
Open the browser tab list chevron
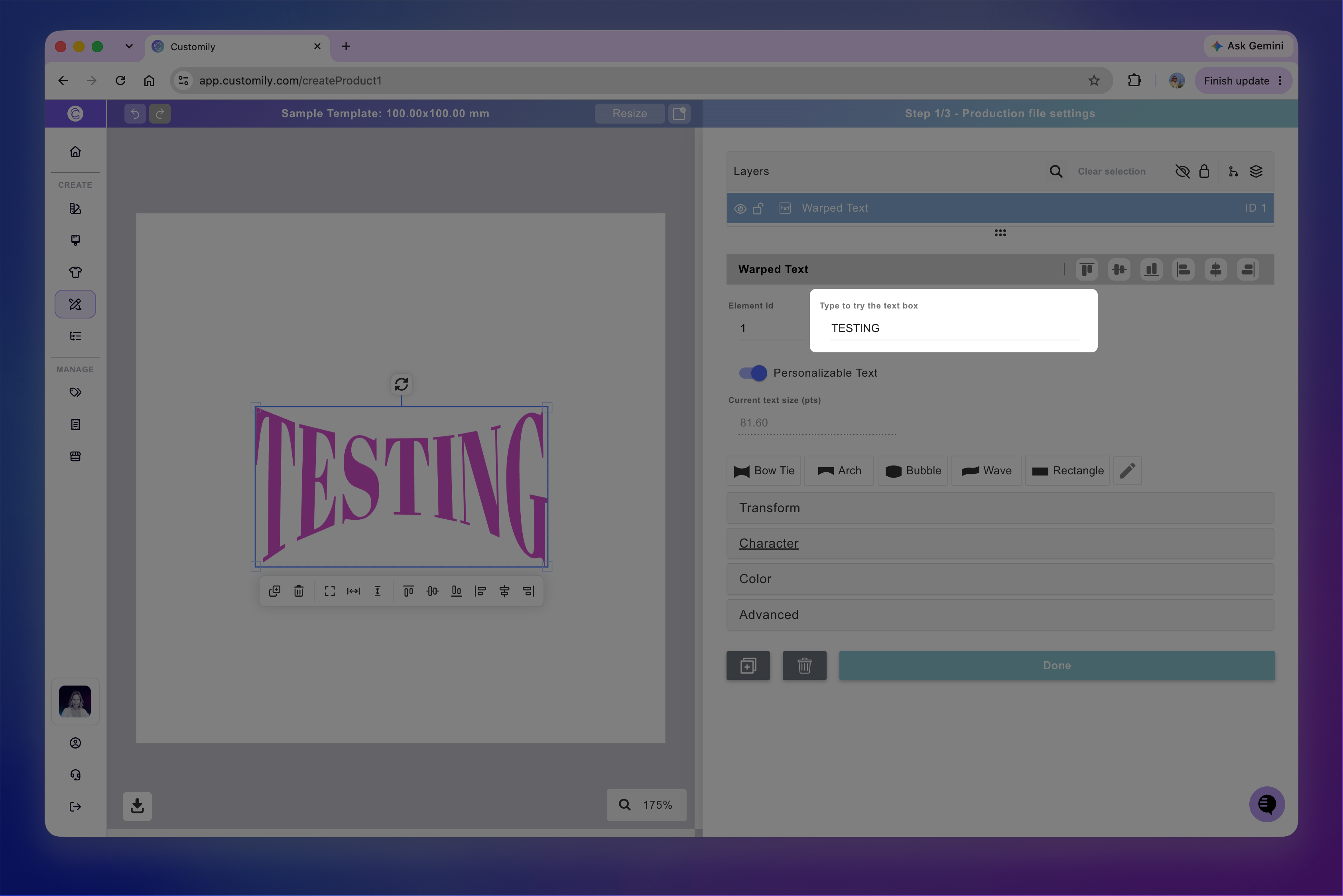(129, 46)
